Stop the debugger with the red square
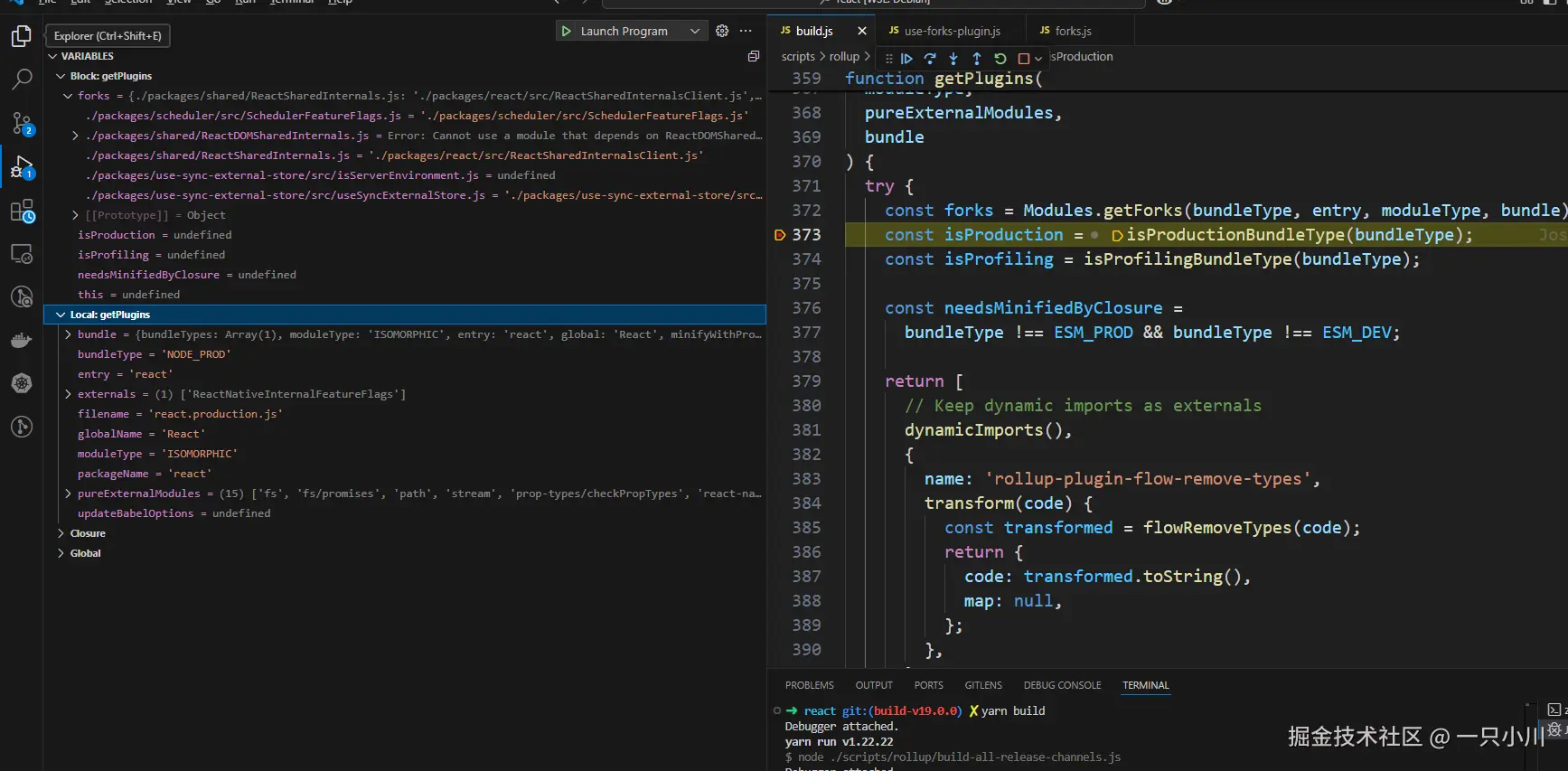 click(x=1024, y=58)
